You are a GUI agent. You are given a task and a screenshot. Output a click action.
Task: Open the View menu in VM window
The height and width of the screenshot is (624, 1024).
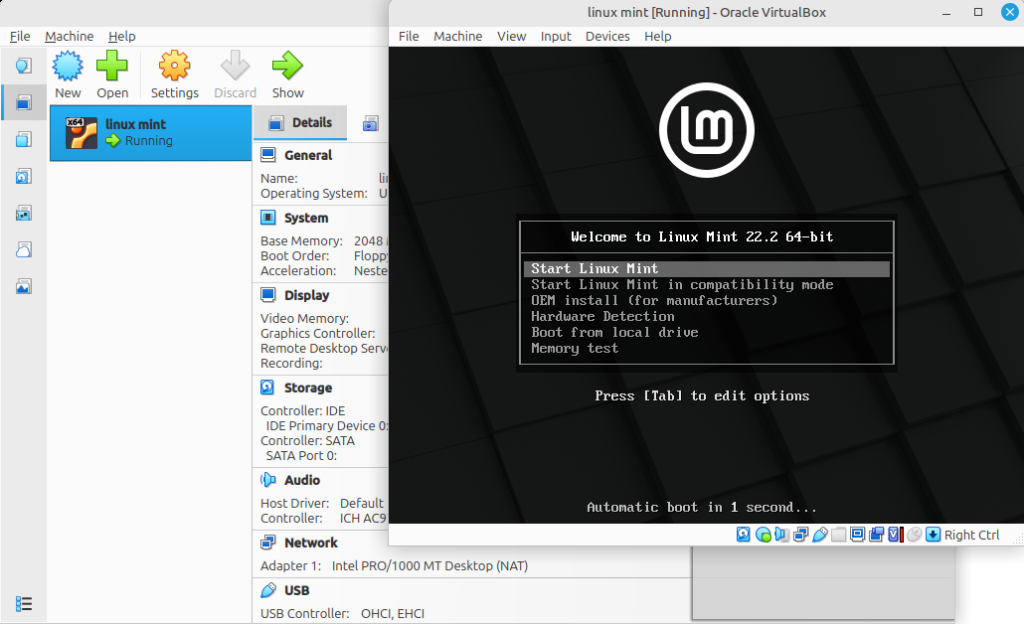coord(511,36)
